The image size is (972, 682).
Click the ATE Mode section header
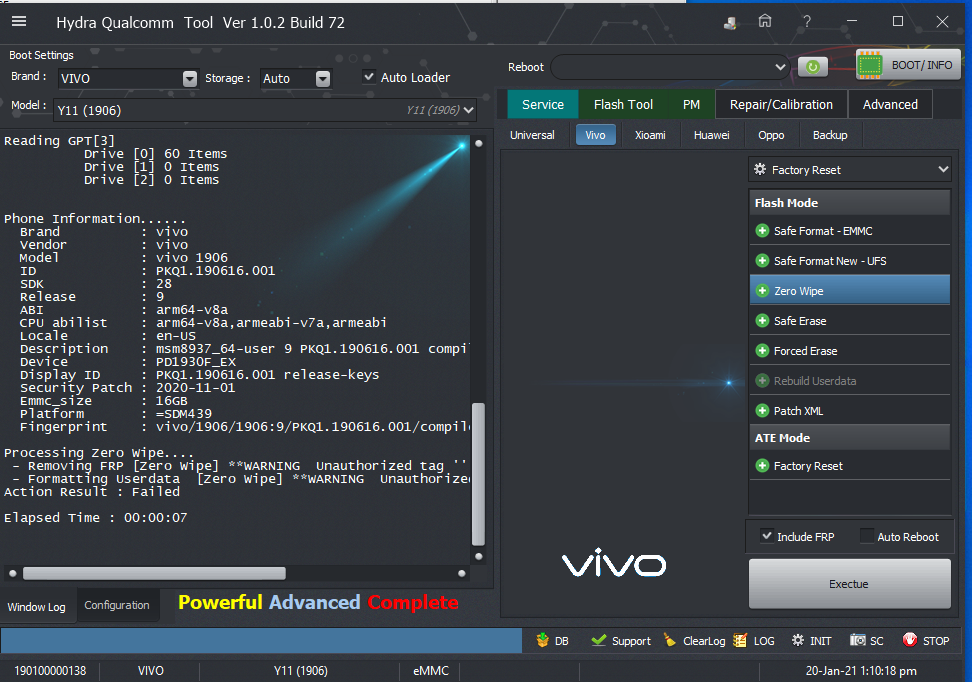849,438
